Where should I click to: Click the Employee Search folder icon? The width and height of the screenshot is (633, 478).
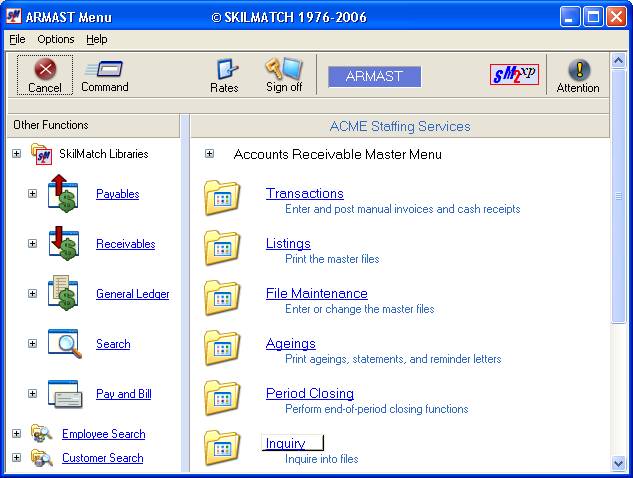click(42, 433)
